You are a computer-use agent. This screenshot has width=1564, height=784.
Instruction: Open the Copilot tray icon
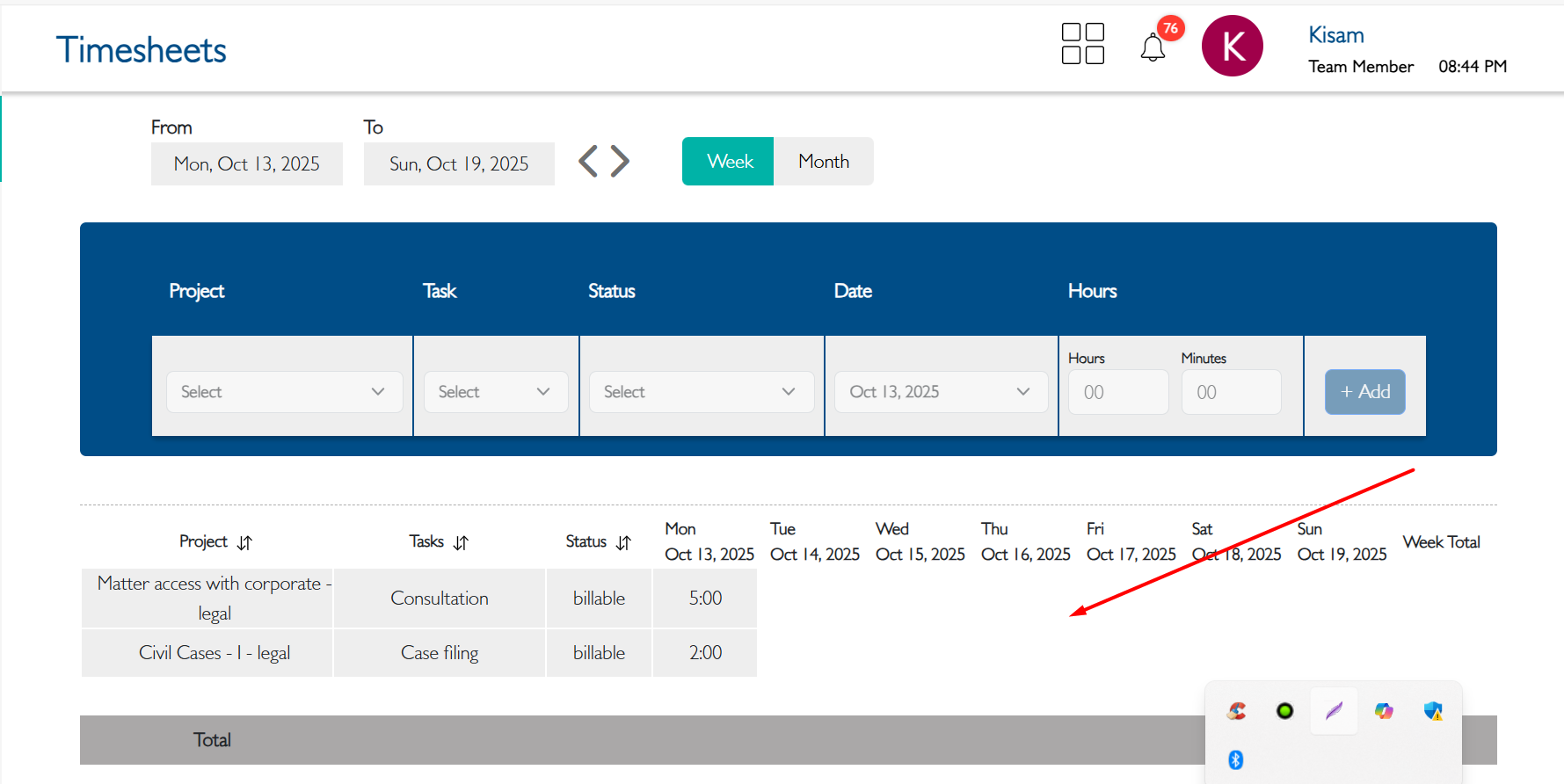coord(1384,711)
